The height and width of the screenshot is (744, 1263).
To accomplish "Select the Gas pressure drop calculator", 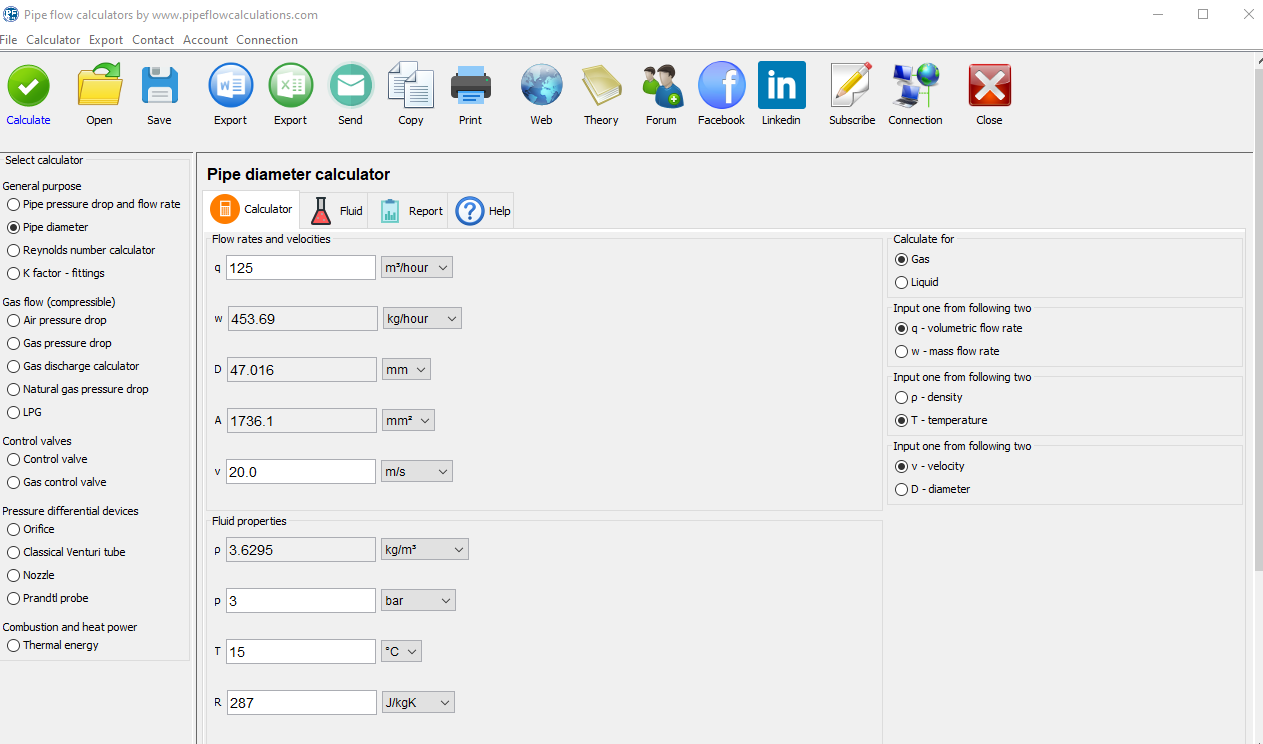I will click(x=14, y=344).
